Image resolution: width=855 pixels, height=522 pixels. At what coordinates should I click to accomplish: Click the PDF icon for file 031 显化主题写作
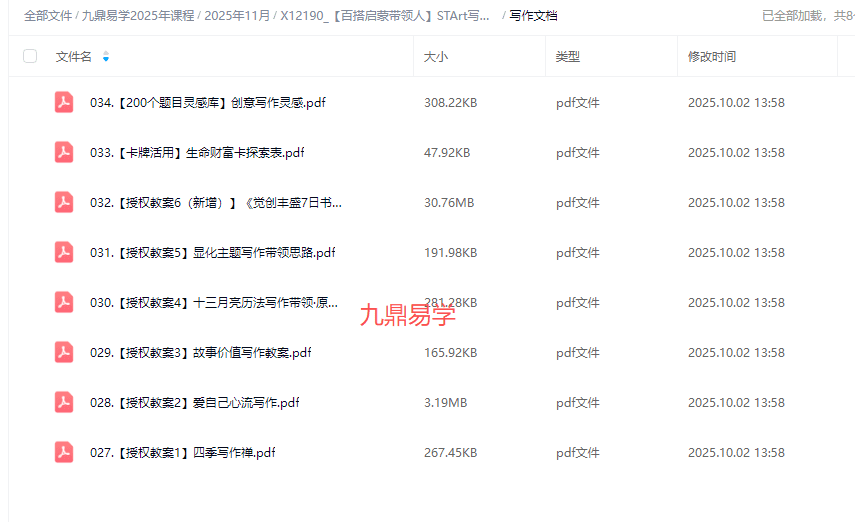click(x=64, y=252)
